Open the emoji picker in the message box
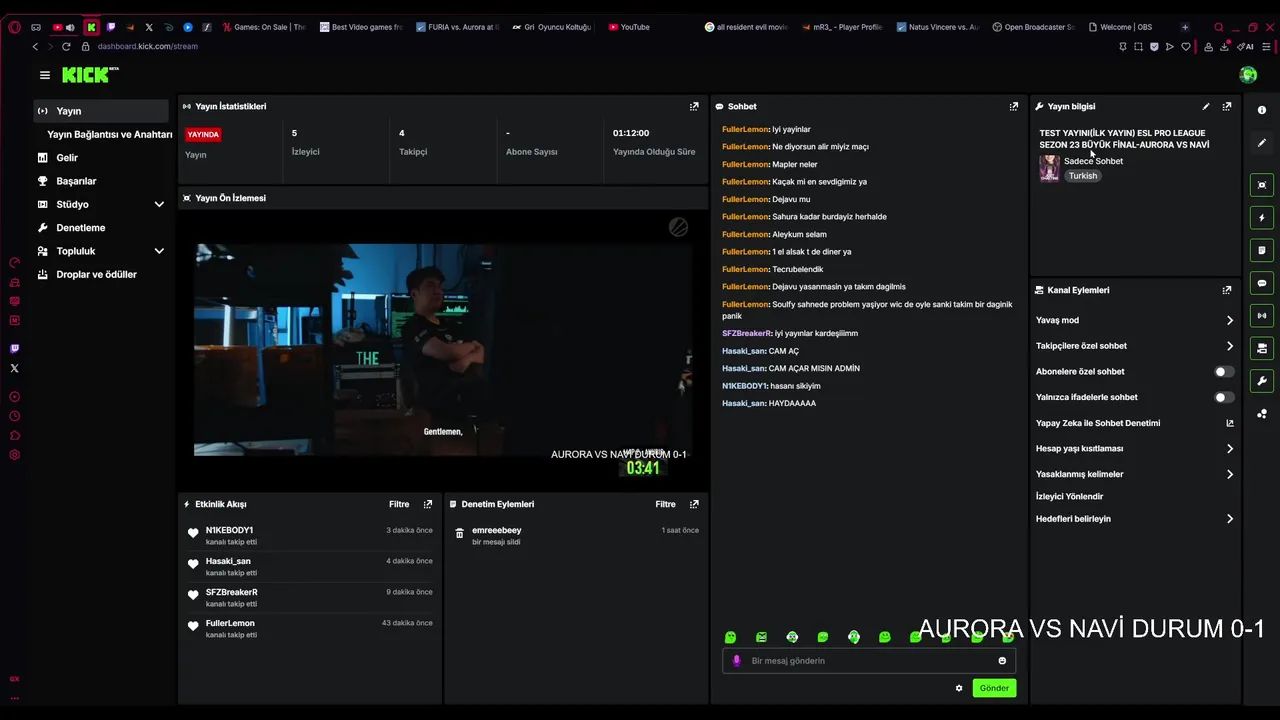The width and height of the screenshot is (1280, 720). 1002,661
